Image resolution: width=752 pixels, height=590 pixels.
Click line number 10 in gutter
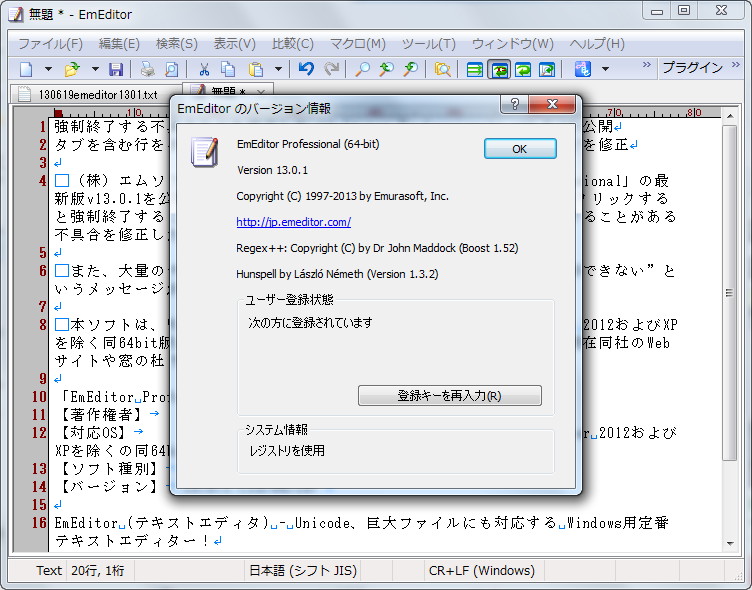[39, 397]
